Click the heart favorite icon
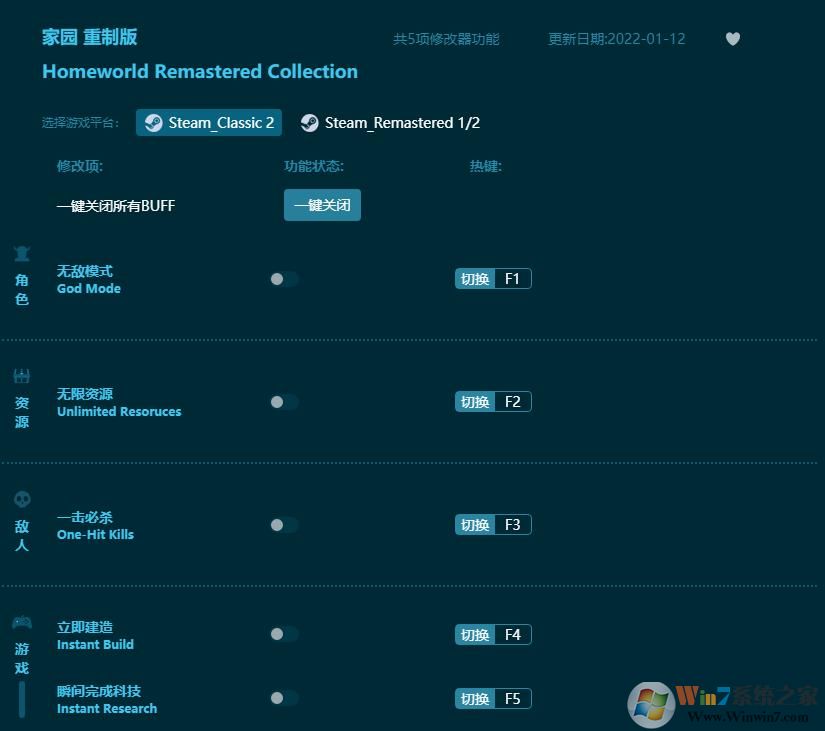The height and width of the screenshot is (731, 825). pos(733,39)
